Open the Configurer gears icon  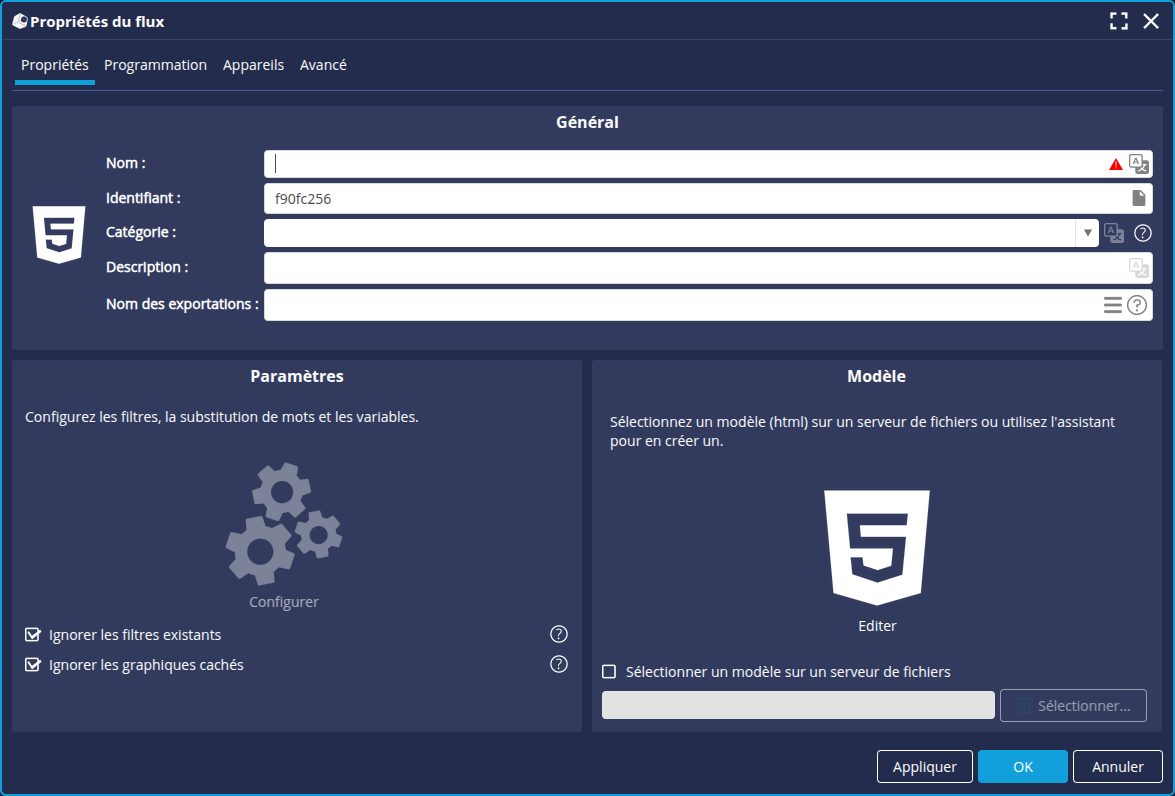[284, 524]
